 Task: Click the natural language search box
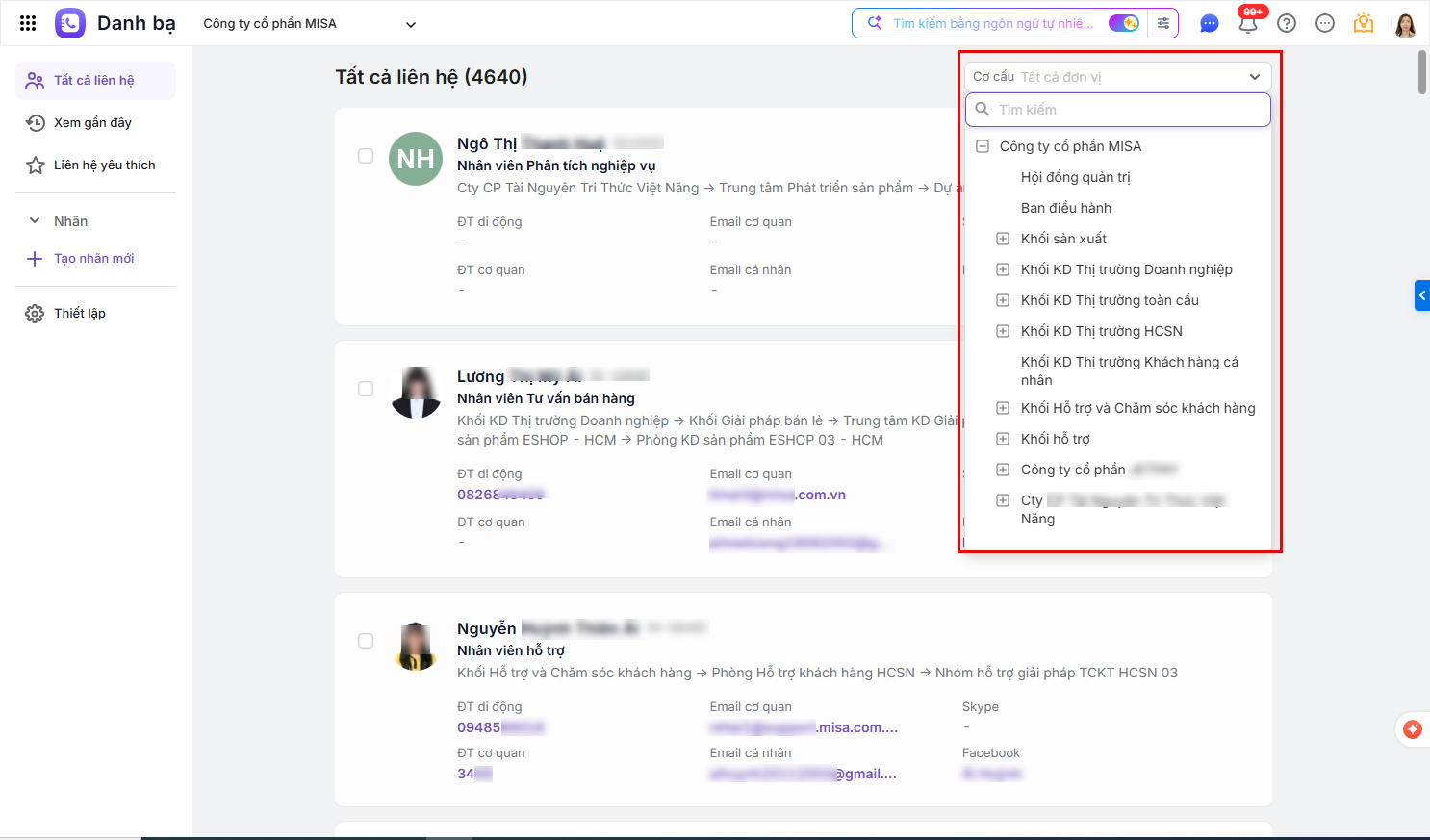click(991, 23)
